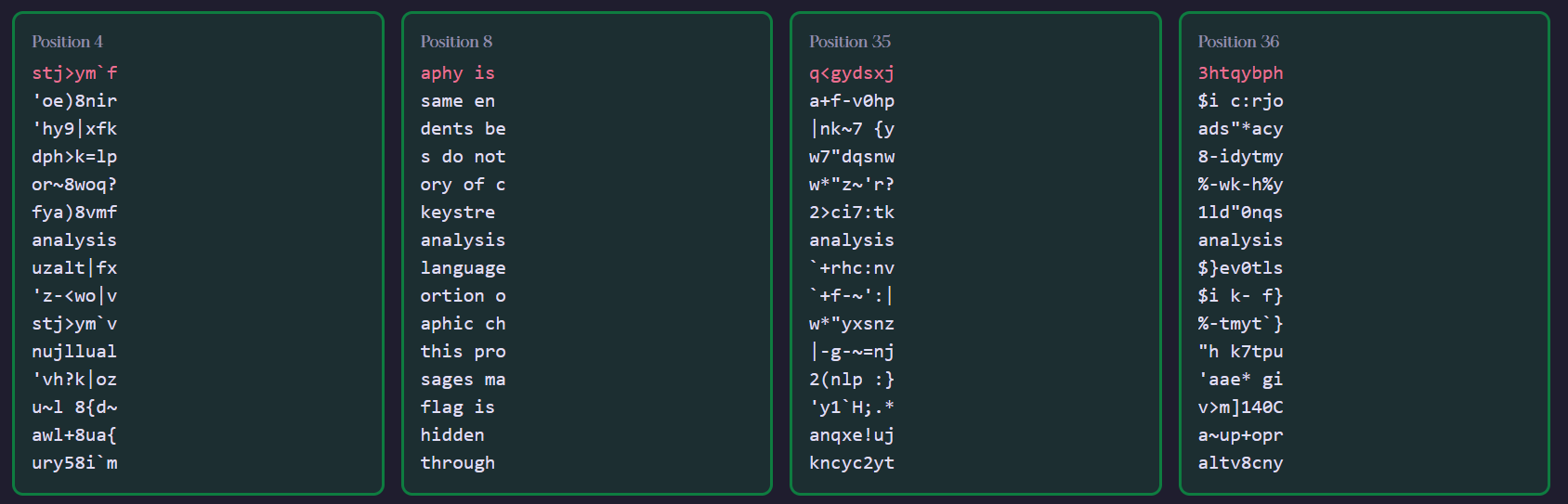Viewport: 1568px width, 504px height.
Task: Select the "hidden" line in Position 8
Action: click(x=452, y=435)
